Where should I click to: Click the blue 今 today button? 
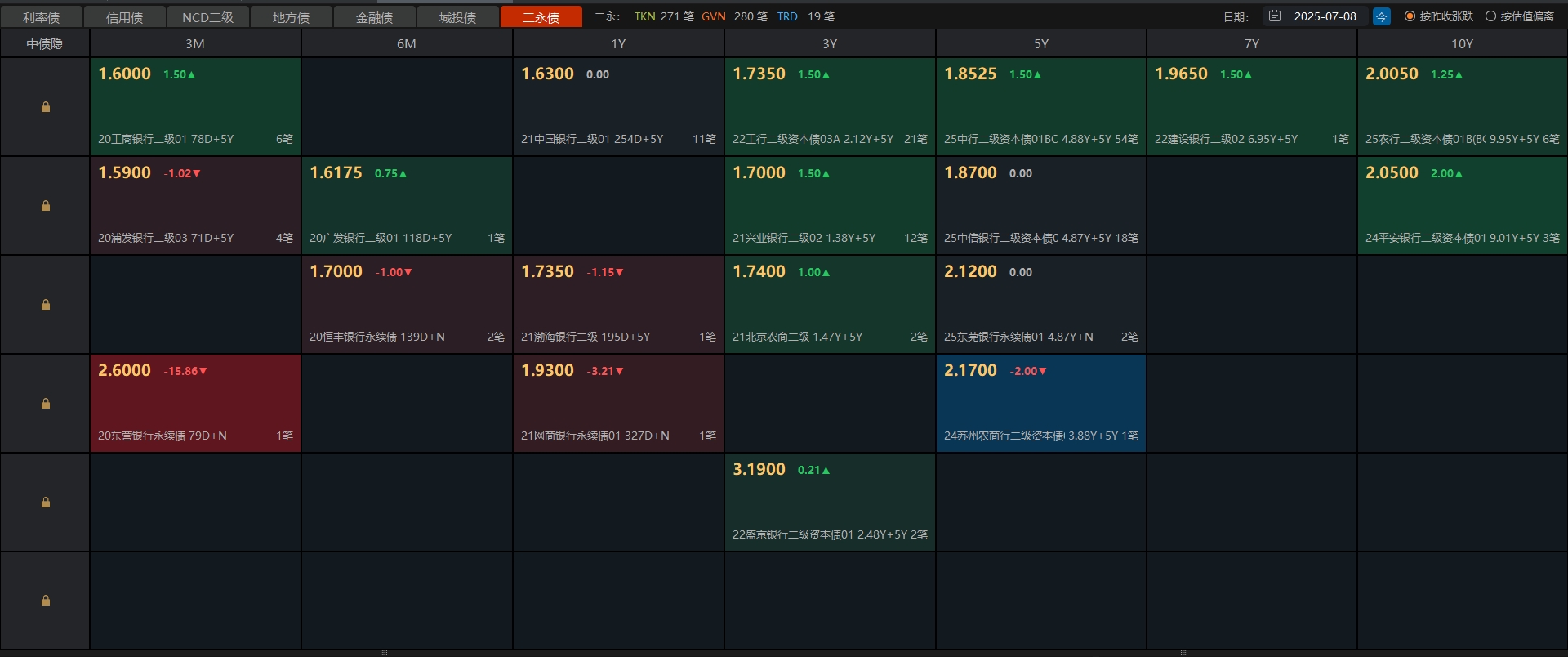coord(1382,16)
